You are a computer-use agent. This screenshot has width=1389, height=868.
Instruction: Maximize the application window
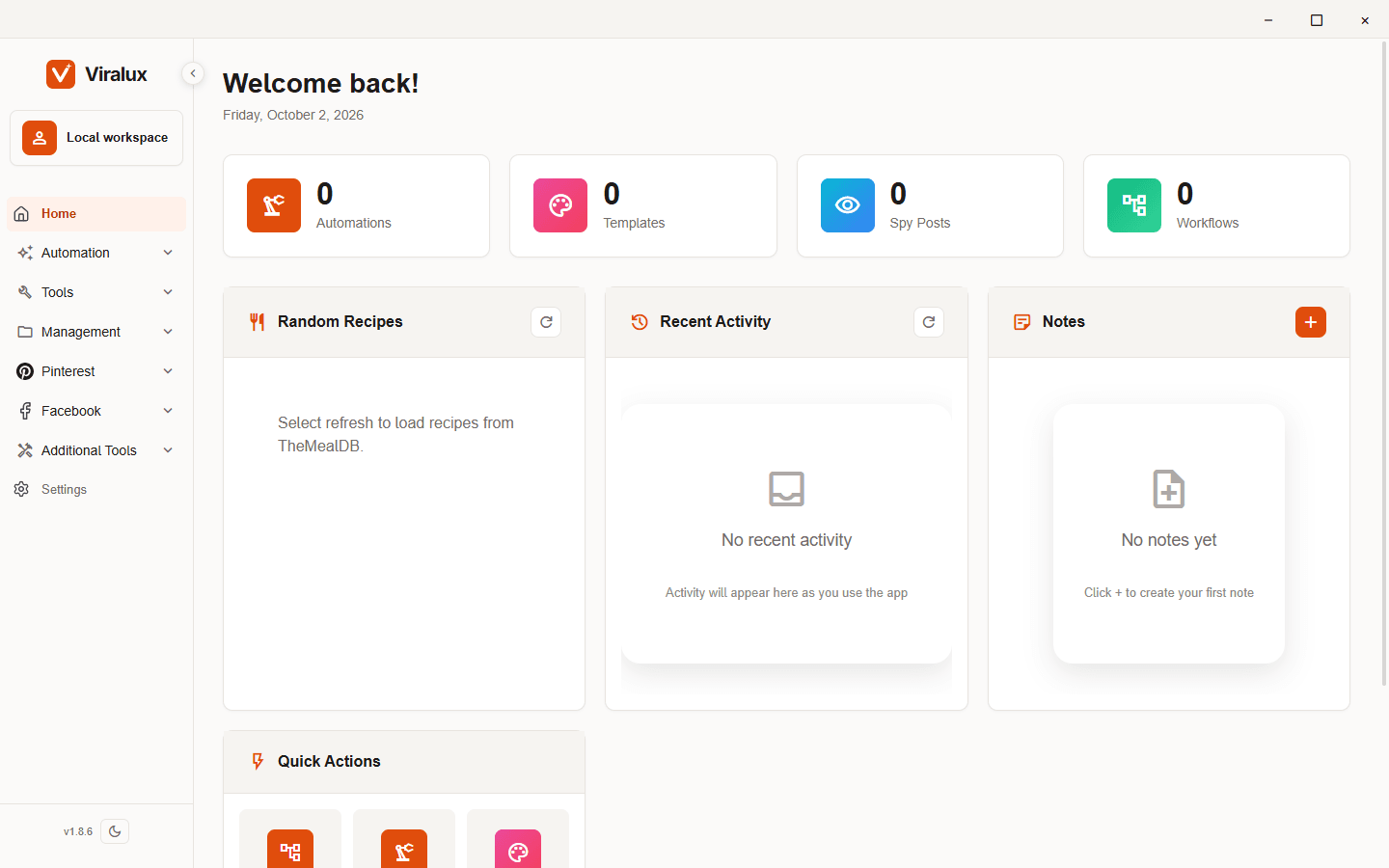pos(1317,19)
